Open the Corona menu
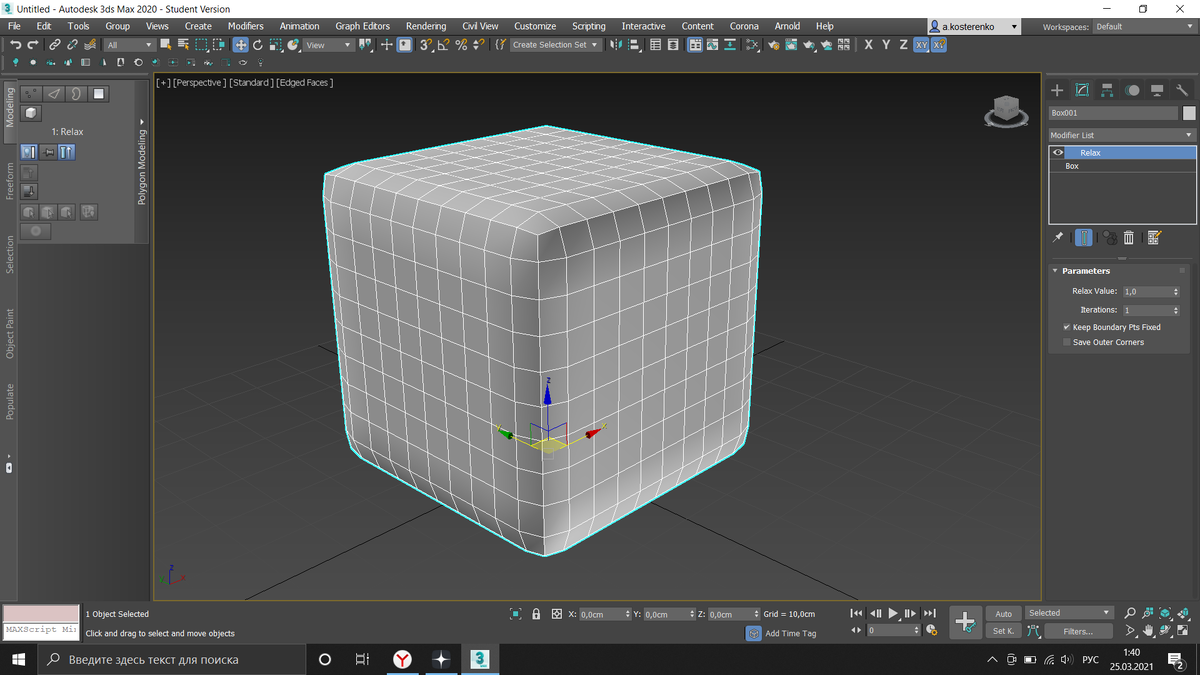1200x675 pixels. tap(744, 26)
